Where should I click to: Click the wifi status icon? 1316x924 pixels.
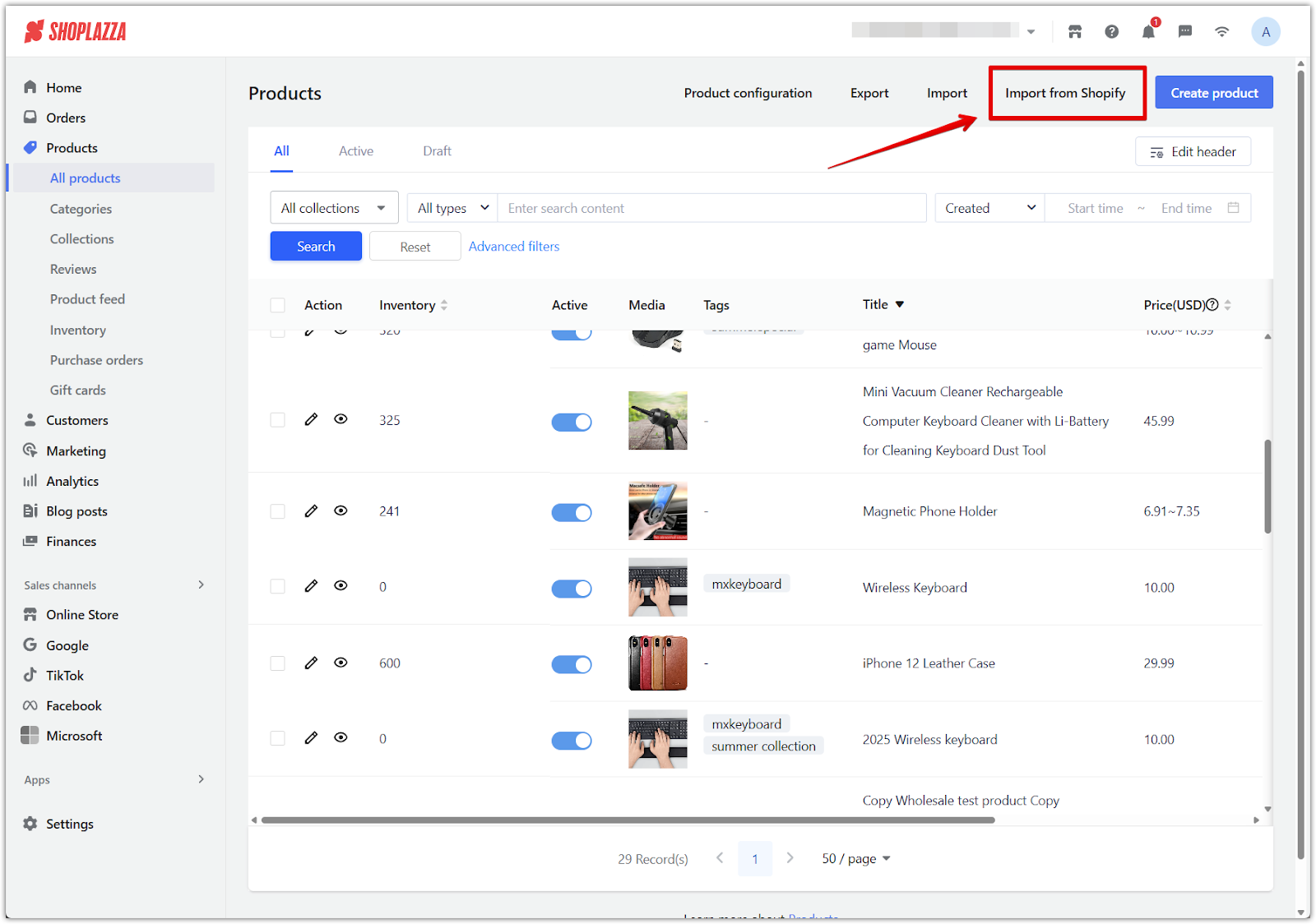point(1222,32)
